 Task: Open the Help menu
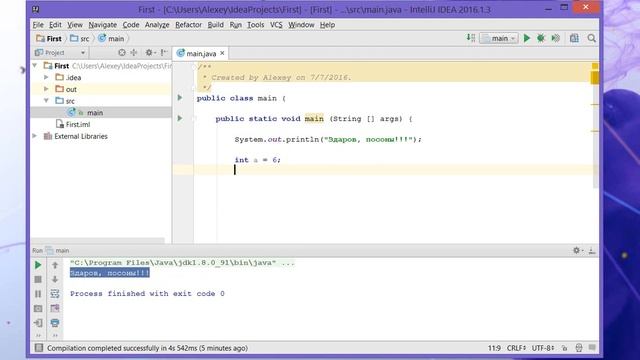pos(327,25)
